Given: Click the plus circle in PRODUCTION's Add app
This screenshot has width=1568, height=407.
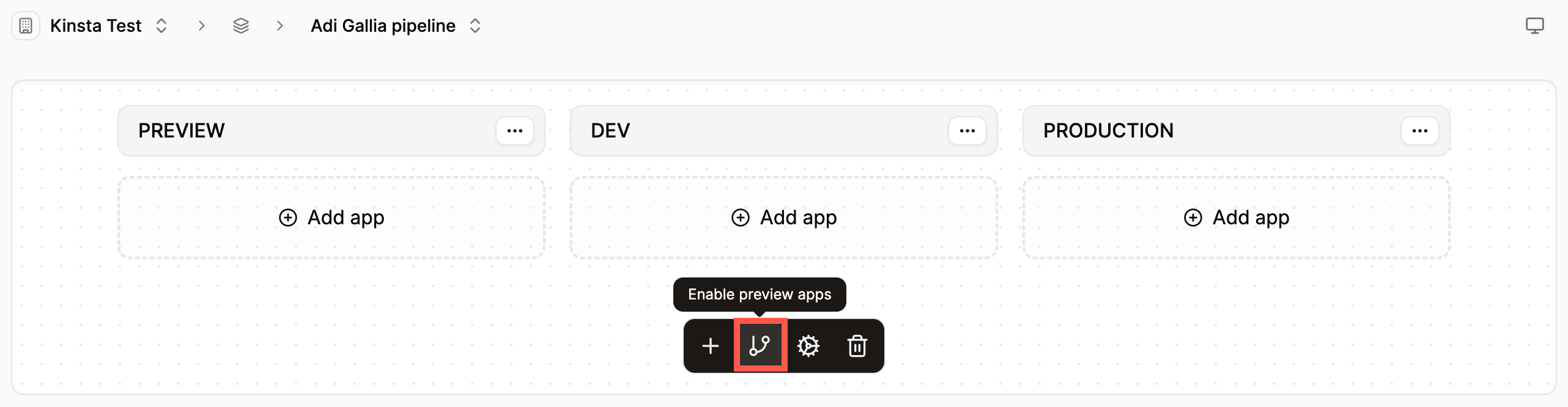Looking at the screenshot, I should 1192,218.
